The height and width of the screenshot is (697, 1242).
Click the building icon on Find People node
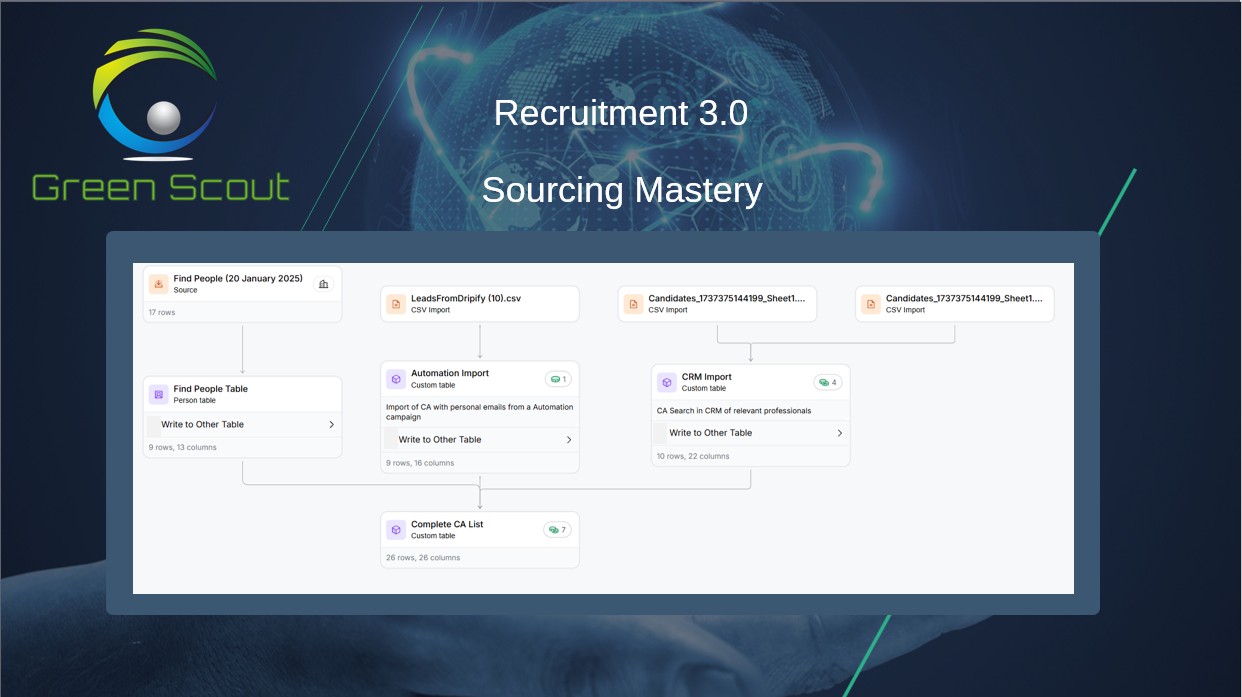[323, 285]
